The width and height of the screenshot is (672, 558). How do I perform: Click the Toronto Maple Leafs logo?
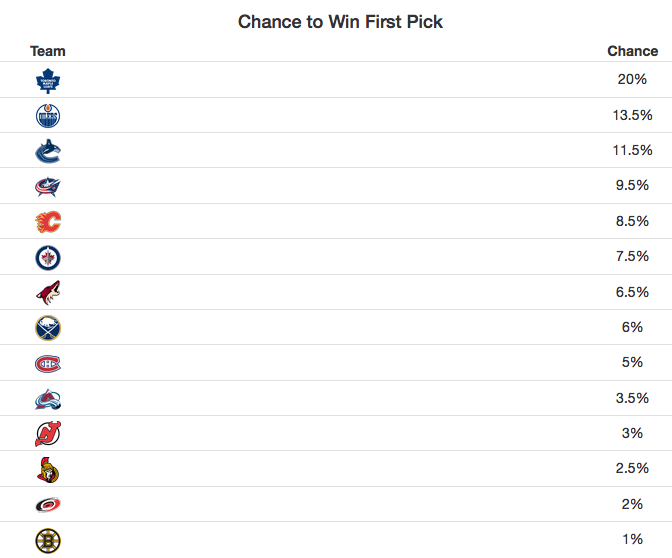click(x=48, y=81)
